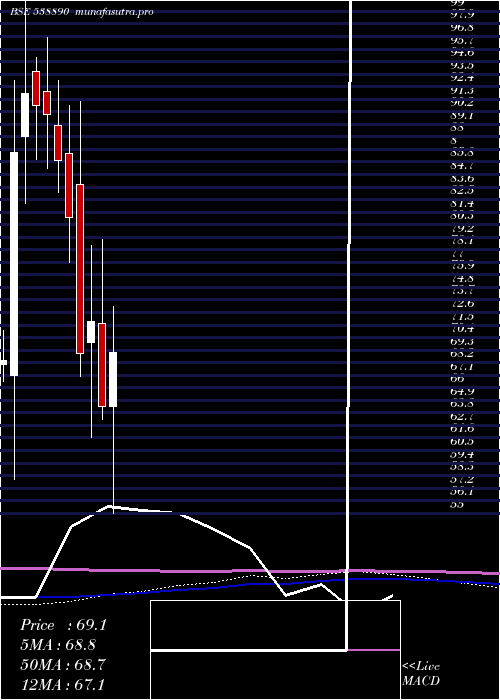Click the 55 price axis label

point(458,504)
